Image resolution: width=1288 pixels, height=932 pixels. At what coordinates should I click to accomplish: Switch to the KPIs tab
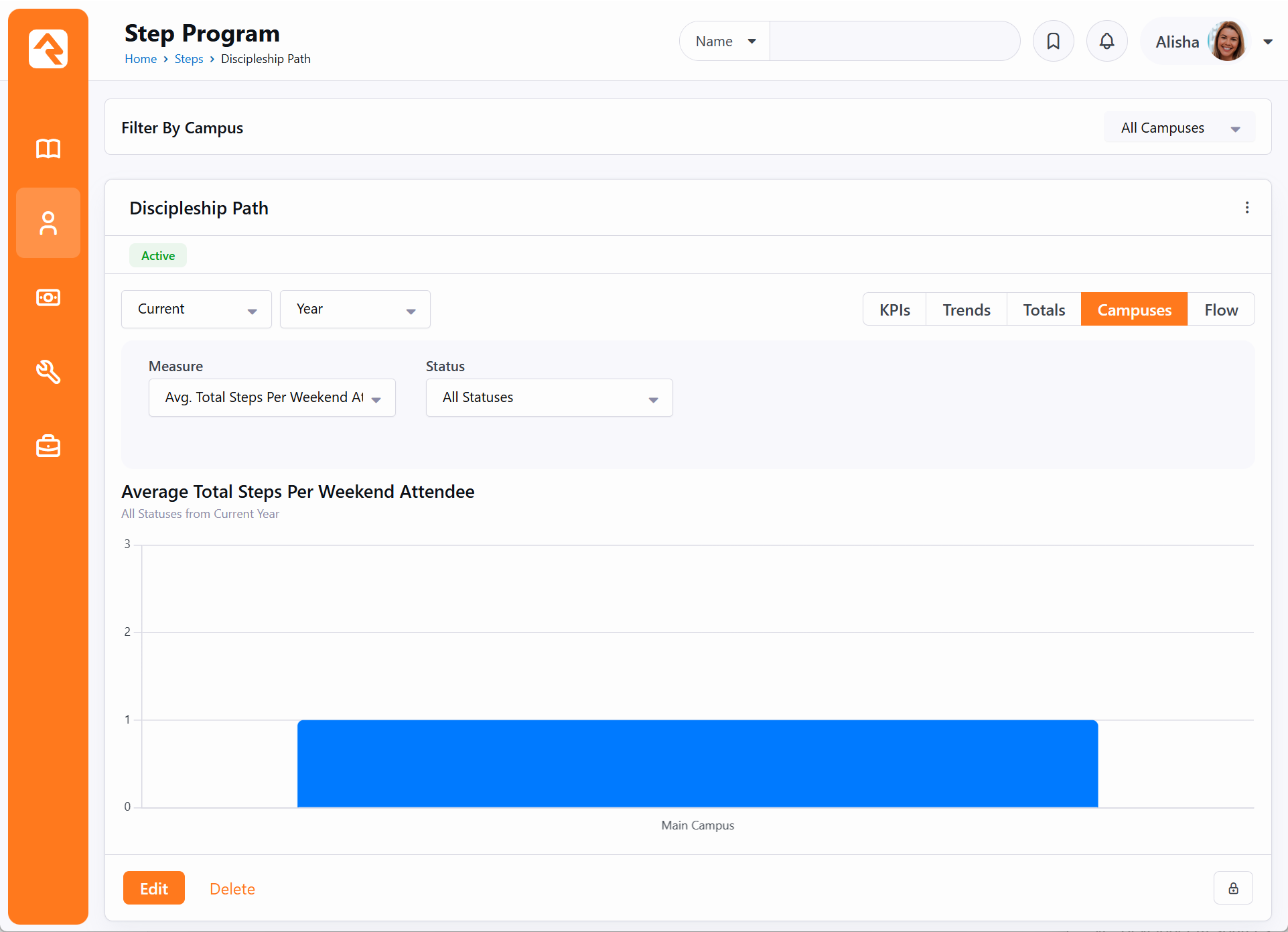coord(894,310)
